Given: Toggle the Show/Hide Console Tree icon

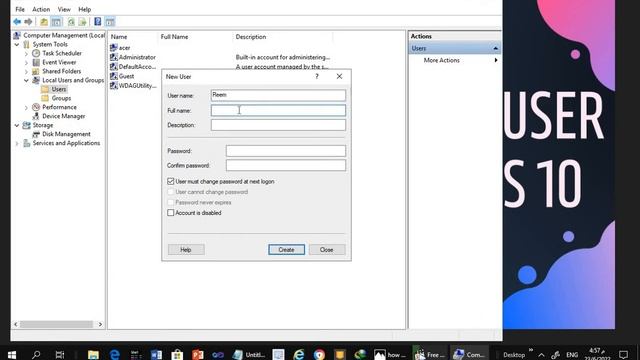Looking at the screenshot, I should point(56,22).
